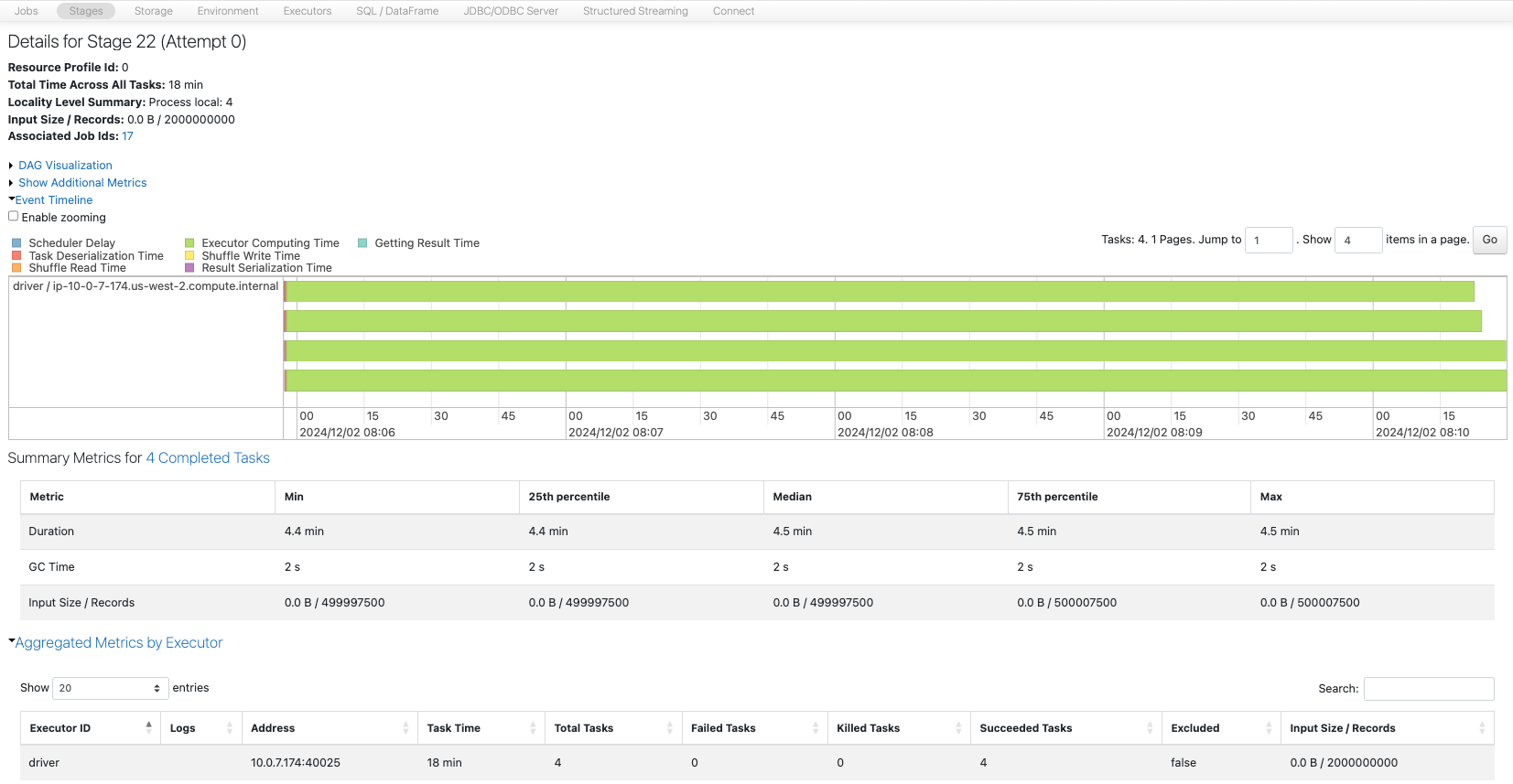Go to the Connect tab

pyautogui.click(x=734, y=11)
